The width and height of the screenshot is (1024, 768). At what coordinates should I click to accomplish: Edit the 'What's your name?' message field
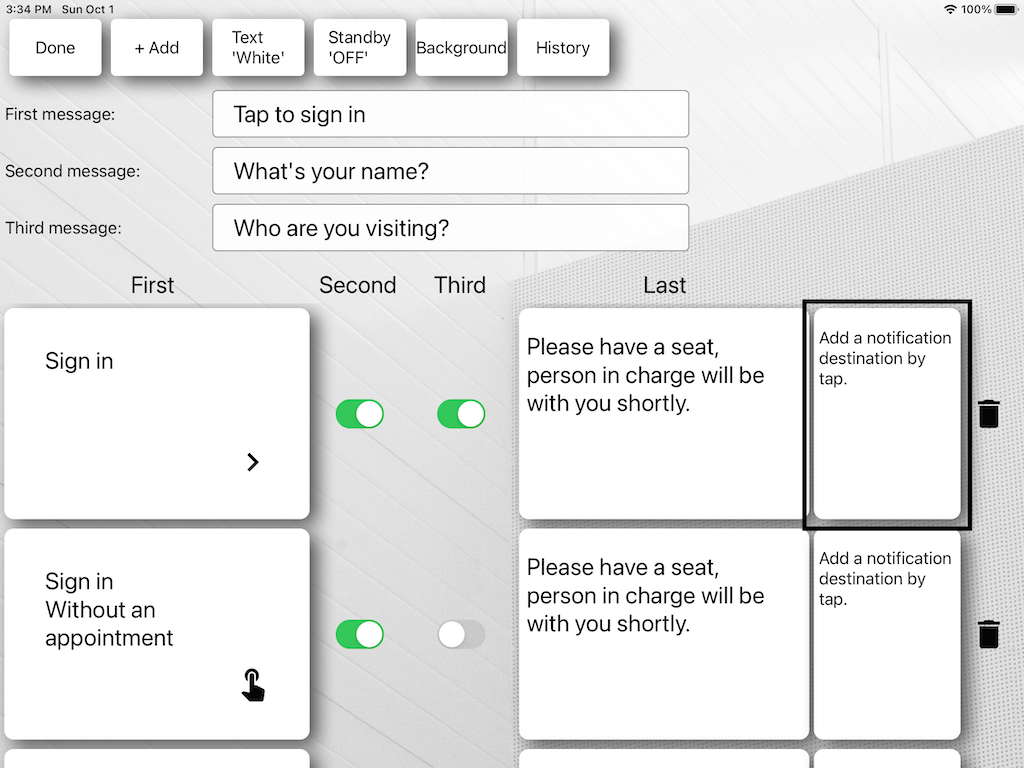click(450, 171)
